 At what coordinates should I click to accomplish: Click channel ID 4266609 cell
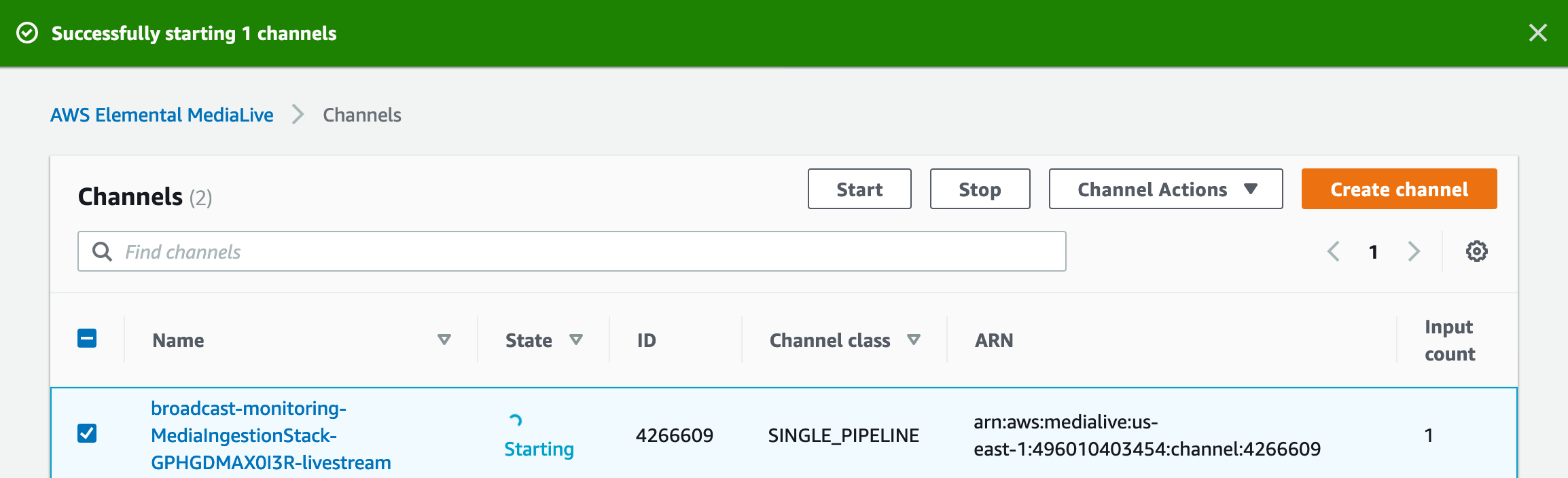click(675, 435)
